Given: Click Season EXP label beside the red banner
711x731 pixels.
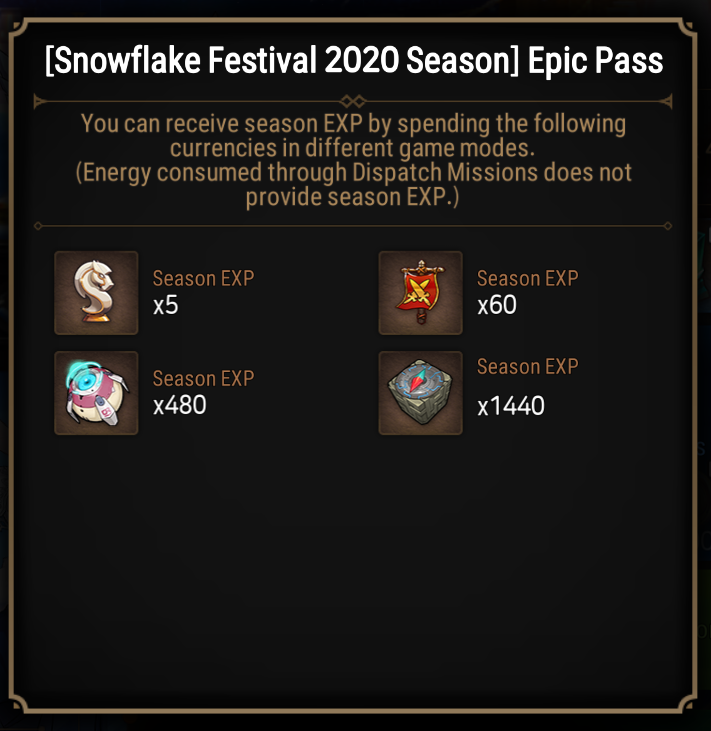Looking at the screenshot, I should pyautogui.click(x=528, y=278).
